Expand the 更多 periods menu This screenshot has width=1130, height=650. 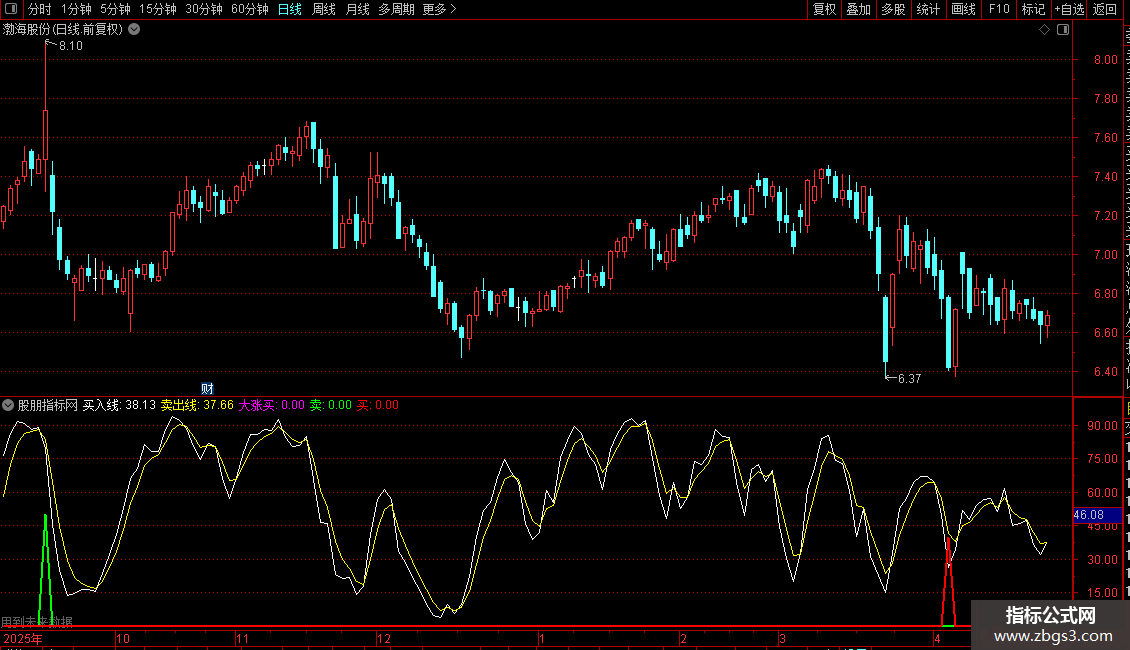point(440,9)
